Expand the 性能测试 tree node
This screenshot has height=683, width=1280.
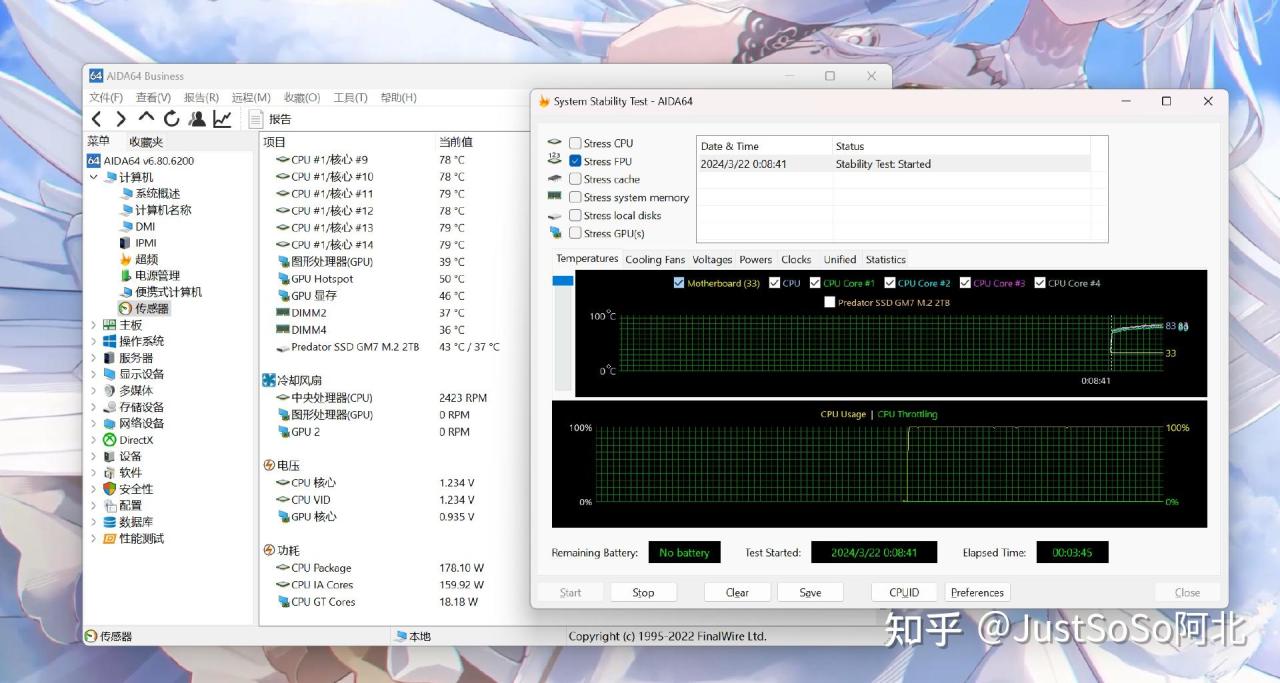(x=94, y=538)
